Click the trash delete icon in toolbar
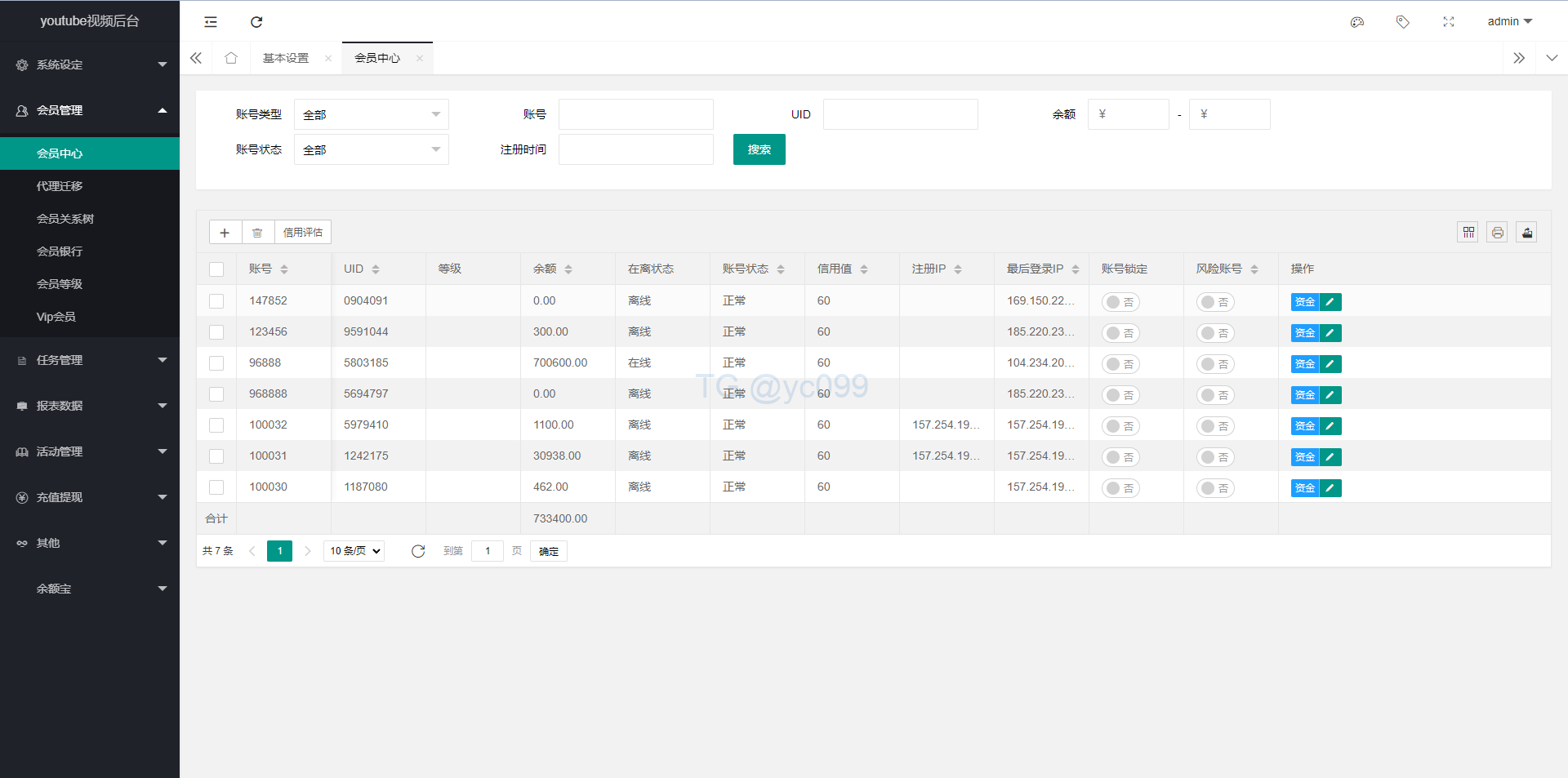 [x=257, y=233]
